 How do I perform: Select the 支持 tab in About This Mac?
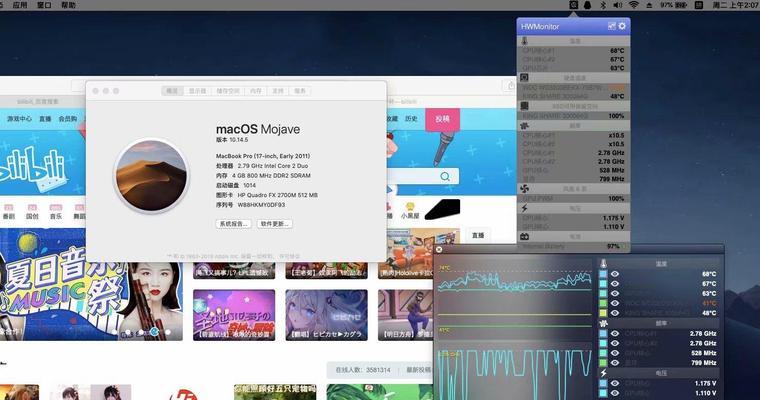tap(278, 91)
